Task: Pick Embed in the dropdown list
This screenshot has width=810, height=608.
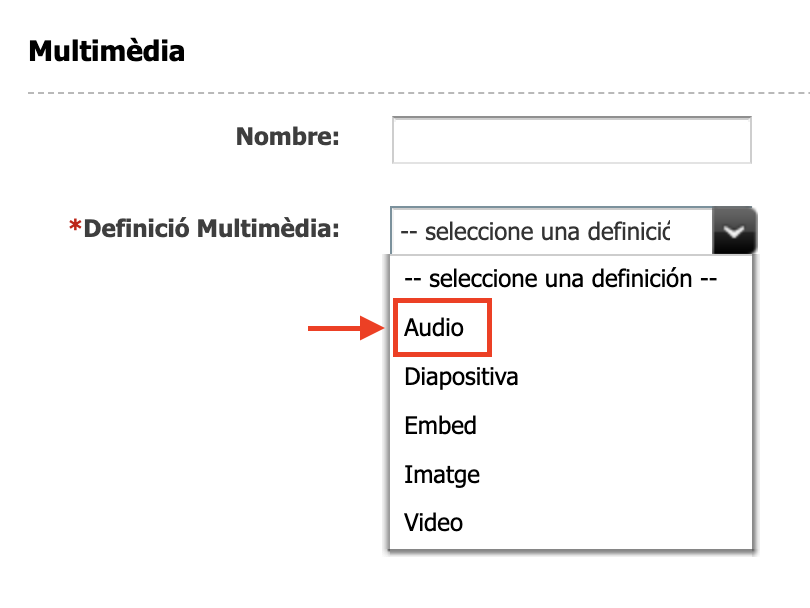Action: pyautogui.click(x=440, y=425)
